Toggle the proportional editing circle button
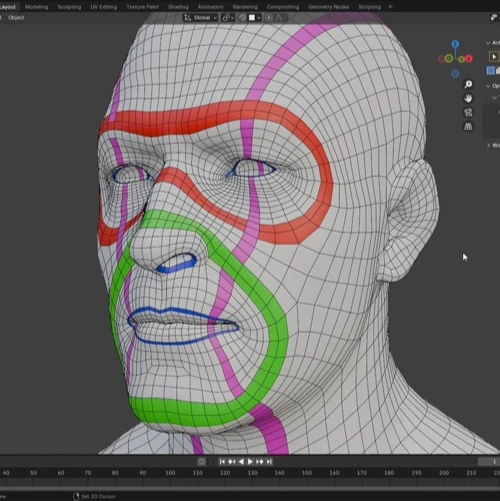The image size is (500, 501). click(269, 18)
